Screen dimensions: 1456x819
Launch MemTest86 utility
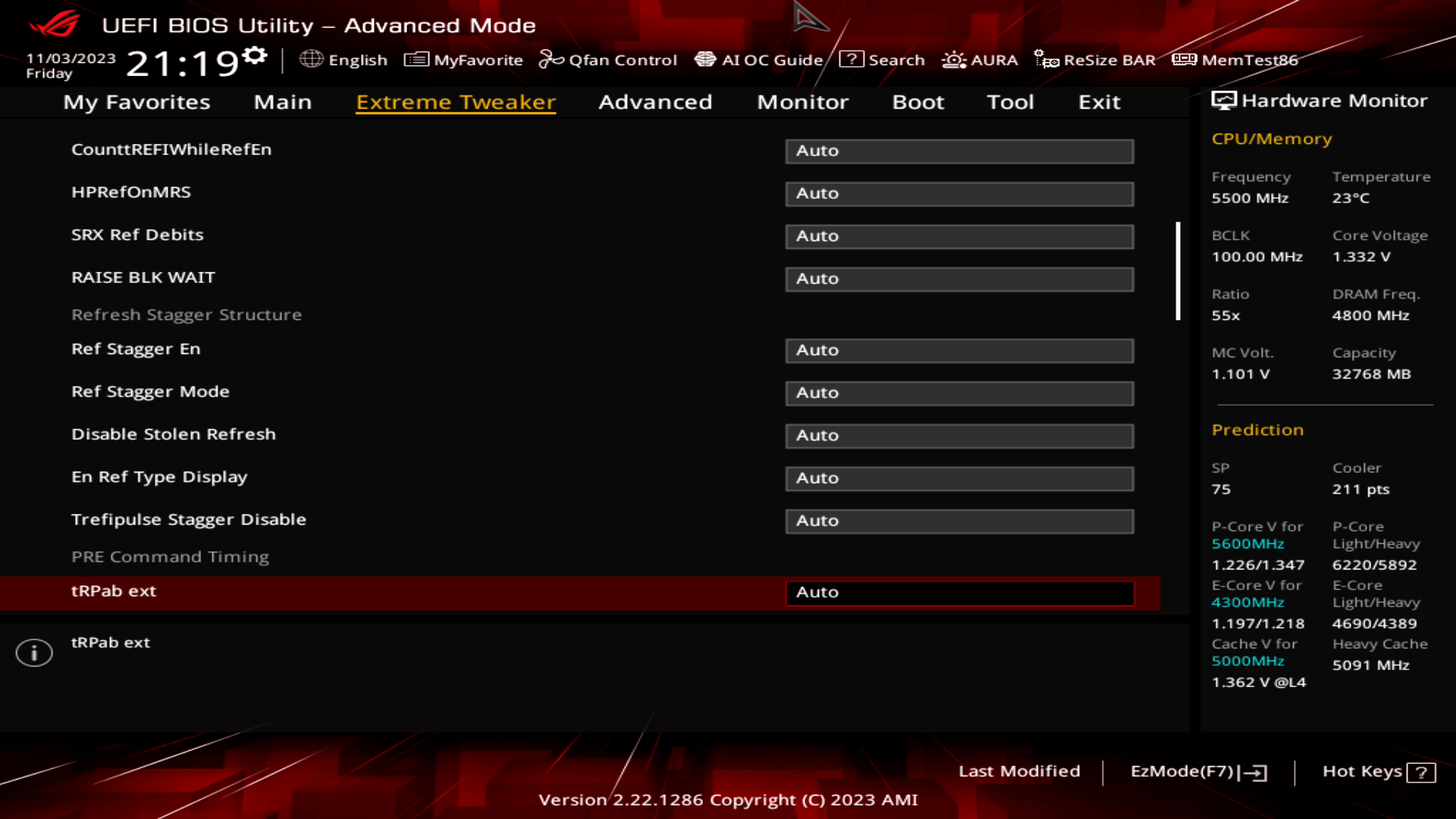click(1234, 59)
